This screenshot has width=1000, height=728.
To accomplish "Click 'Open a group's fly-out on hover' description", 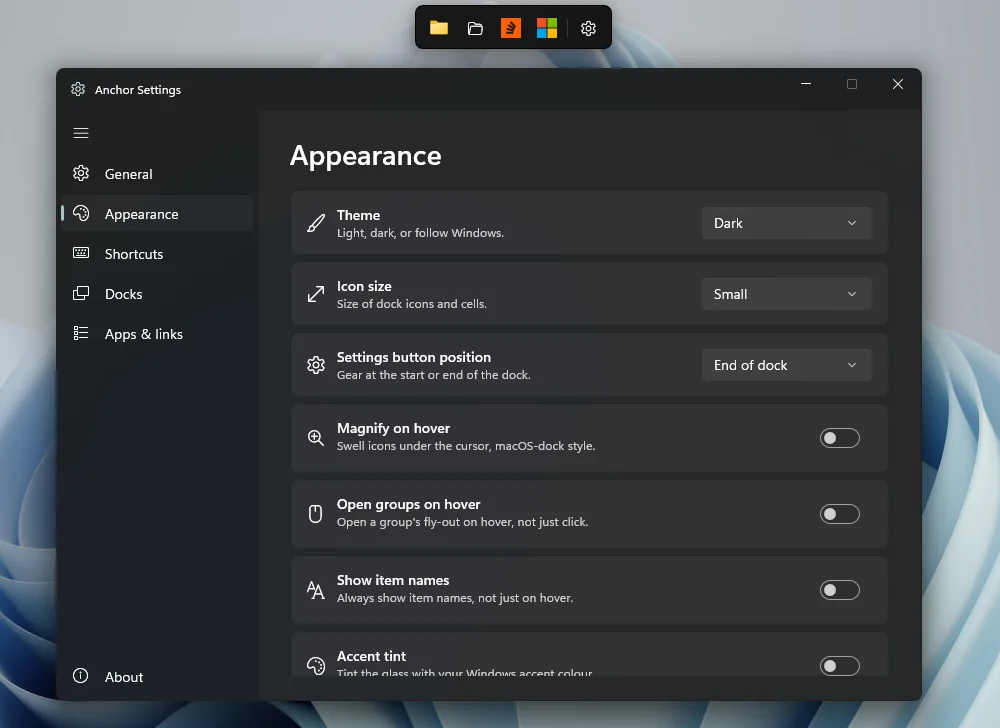I will 462,522.
